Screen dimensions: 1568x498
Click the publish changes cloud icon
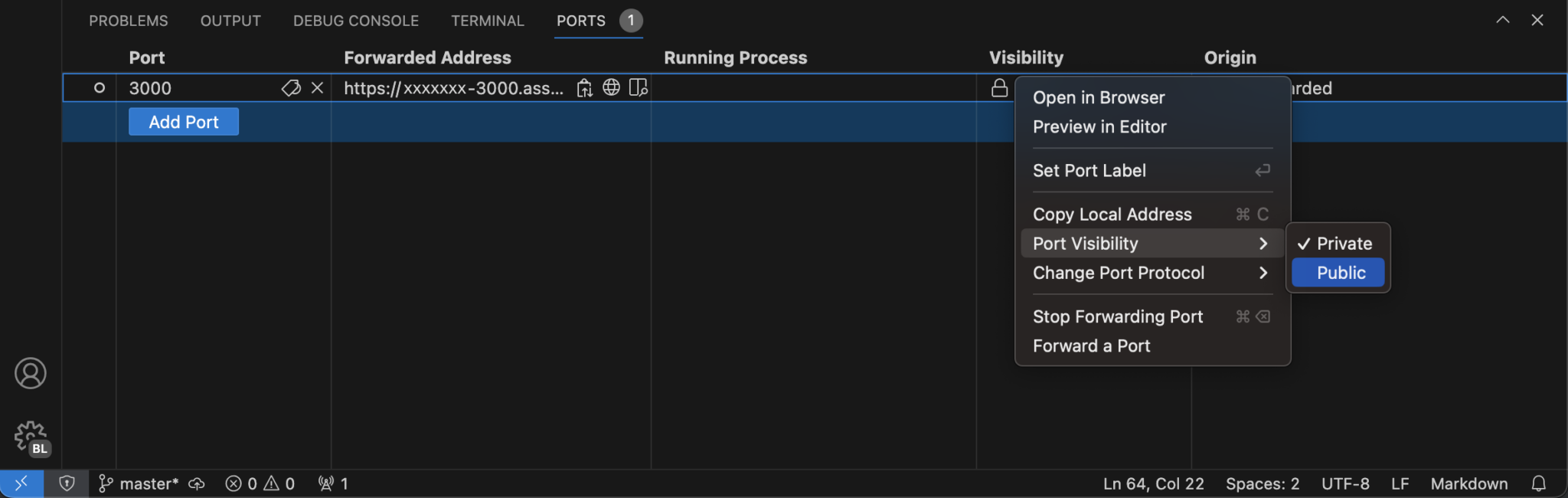[x=196, y=483]
